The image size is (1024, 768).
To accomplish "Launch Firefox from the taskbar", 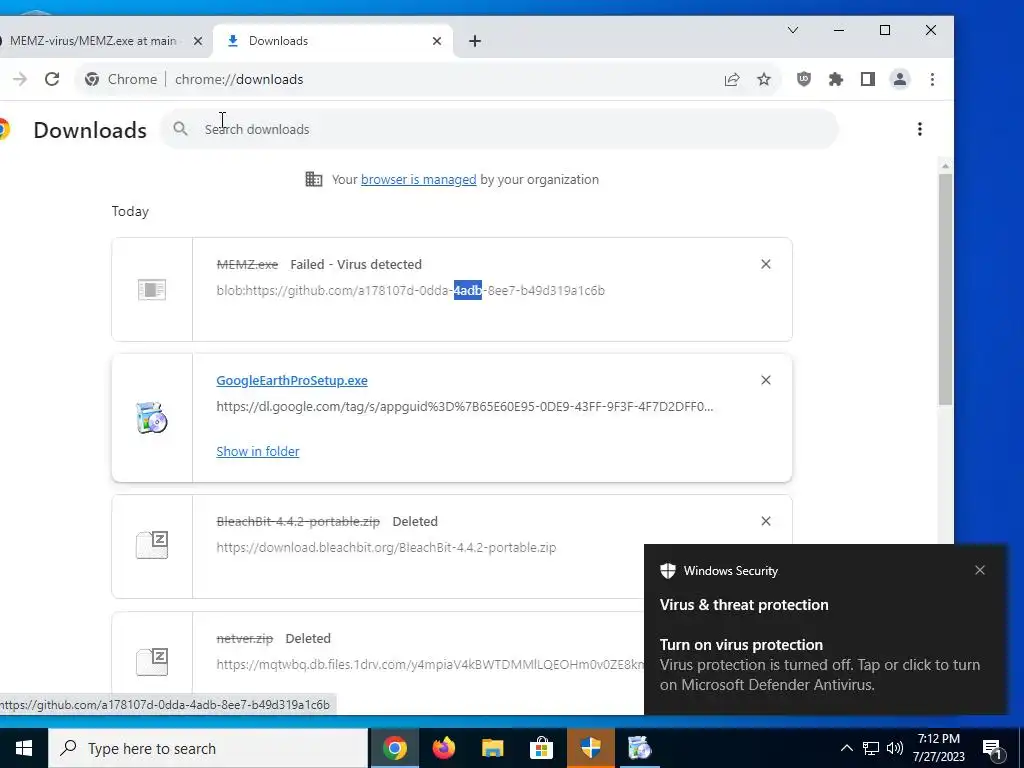I will tap(443, 748).
